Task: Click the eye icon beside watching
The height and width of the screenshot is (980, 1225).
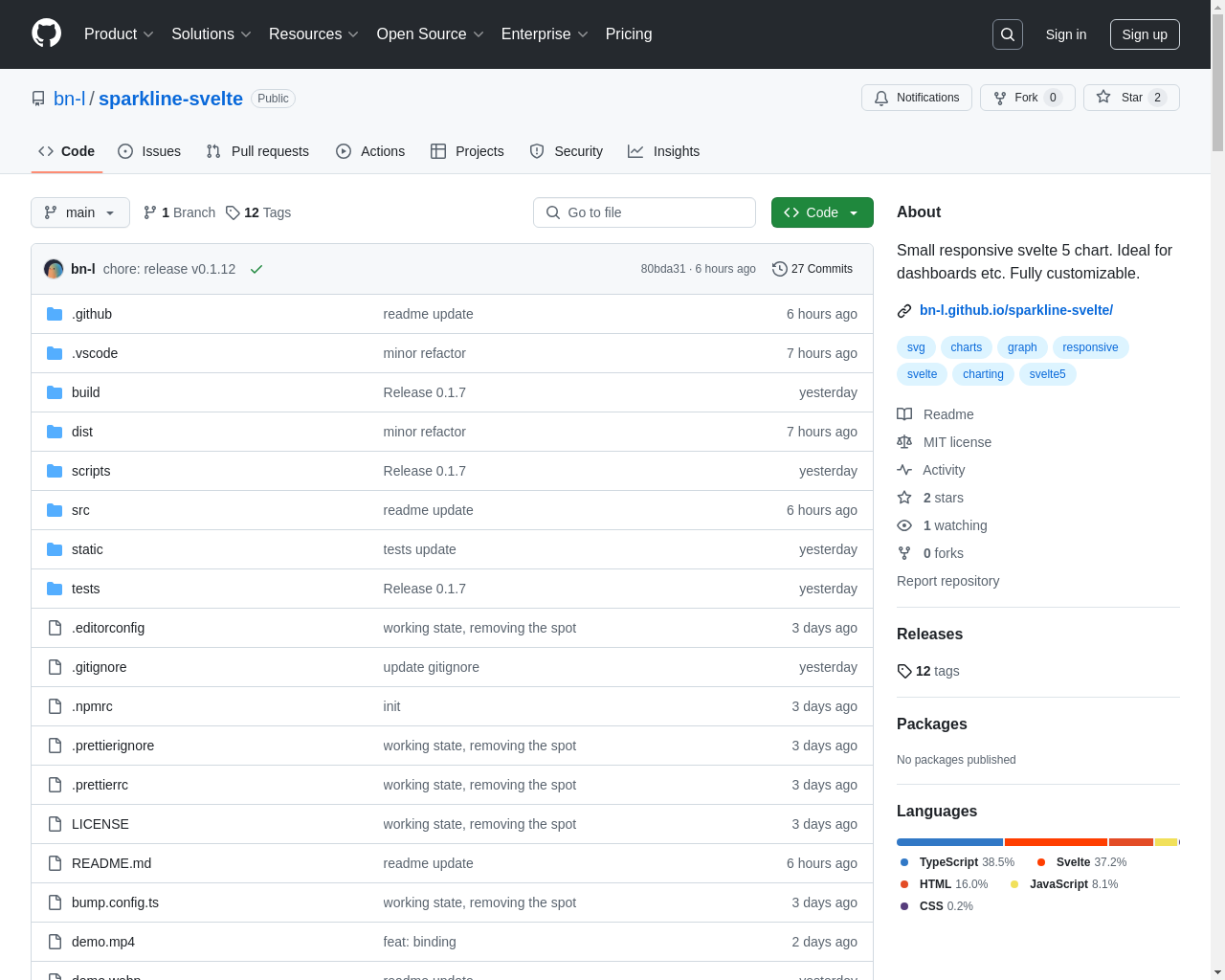Action: (x=904, y=525)
